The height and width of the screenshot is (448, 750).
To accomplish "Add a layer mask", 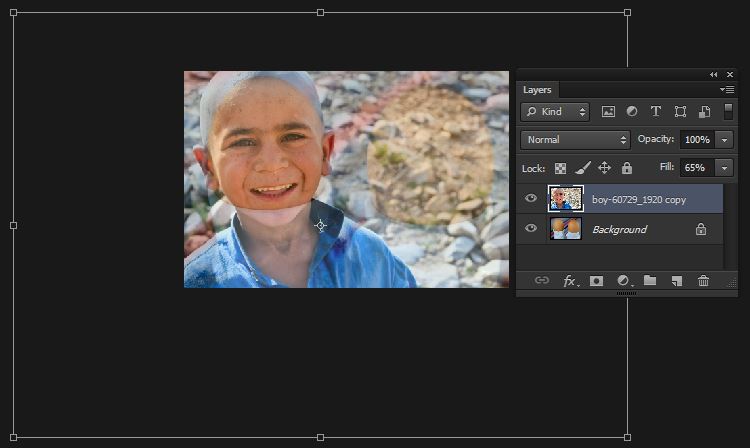I will [x=596, y=281].
